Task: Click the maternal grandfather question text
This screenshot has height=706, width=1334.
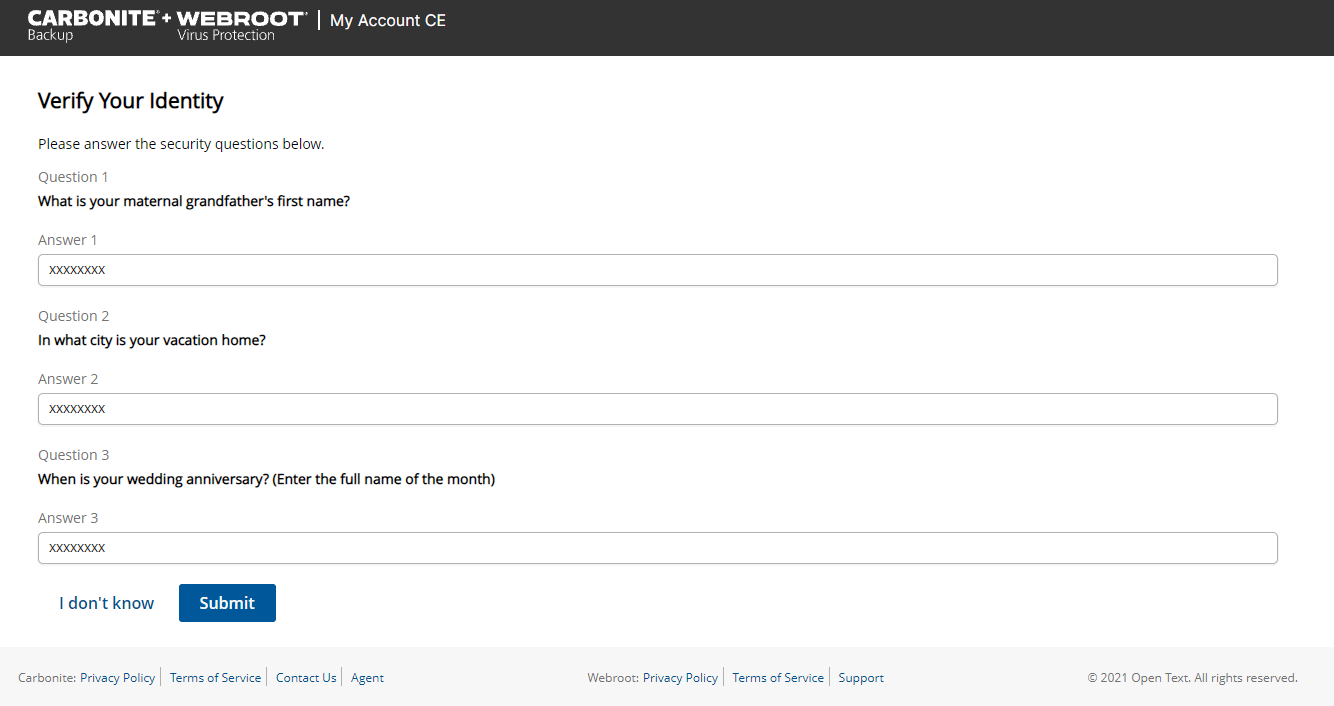Action: pyautogui.click(x=194, y=200)
